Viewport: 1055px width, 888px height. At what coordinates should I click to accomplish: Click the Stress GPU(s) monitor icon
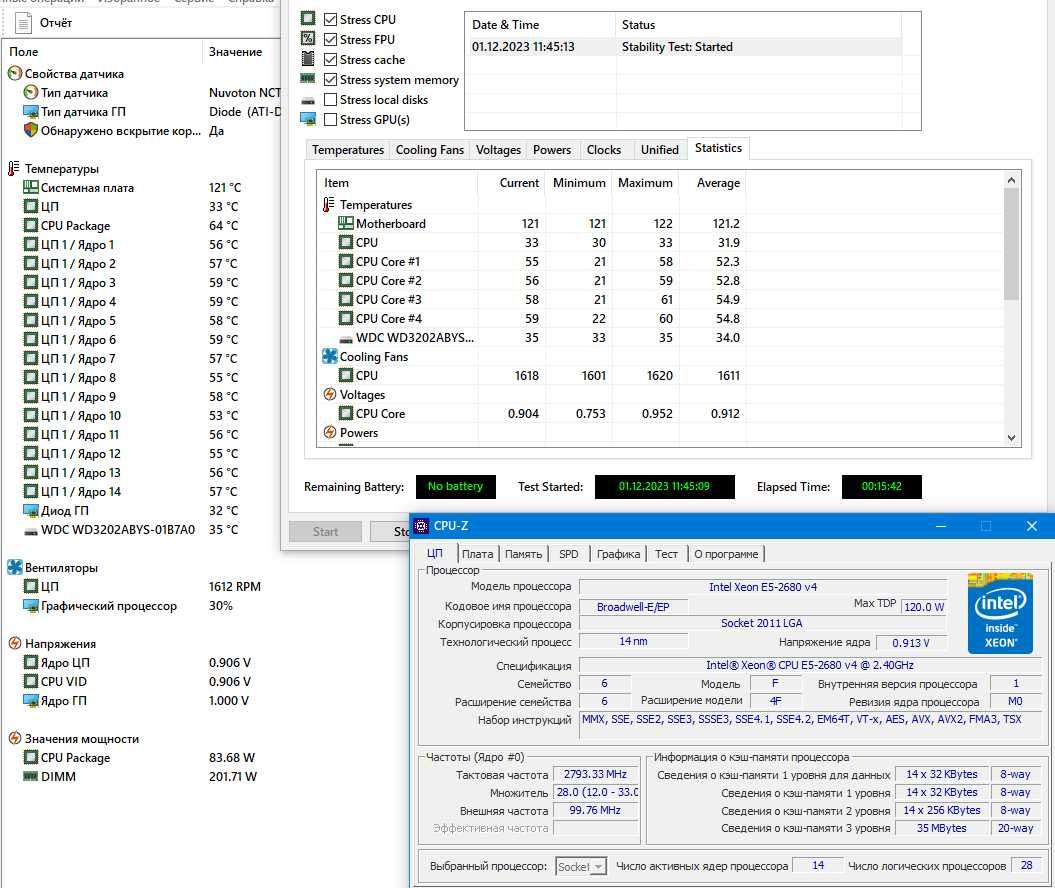click(x=307, y=119)
